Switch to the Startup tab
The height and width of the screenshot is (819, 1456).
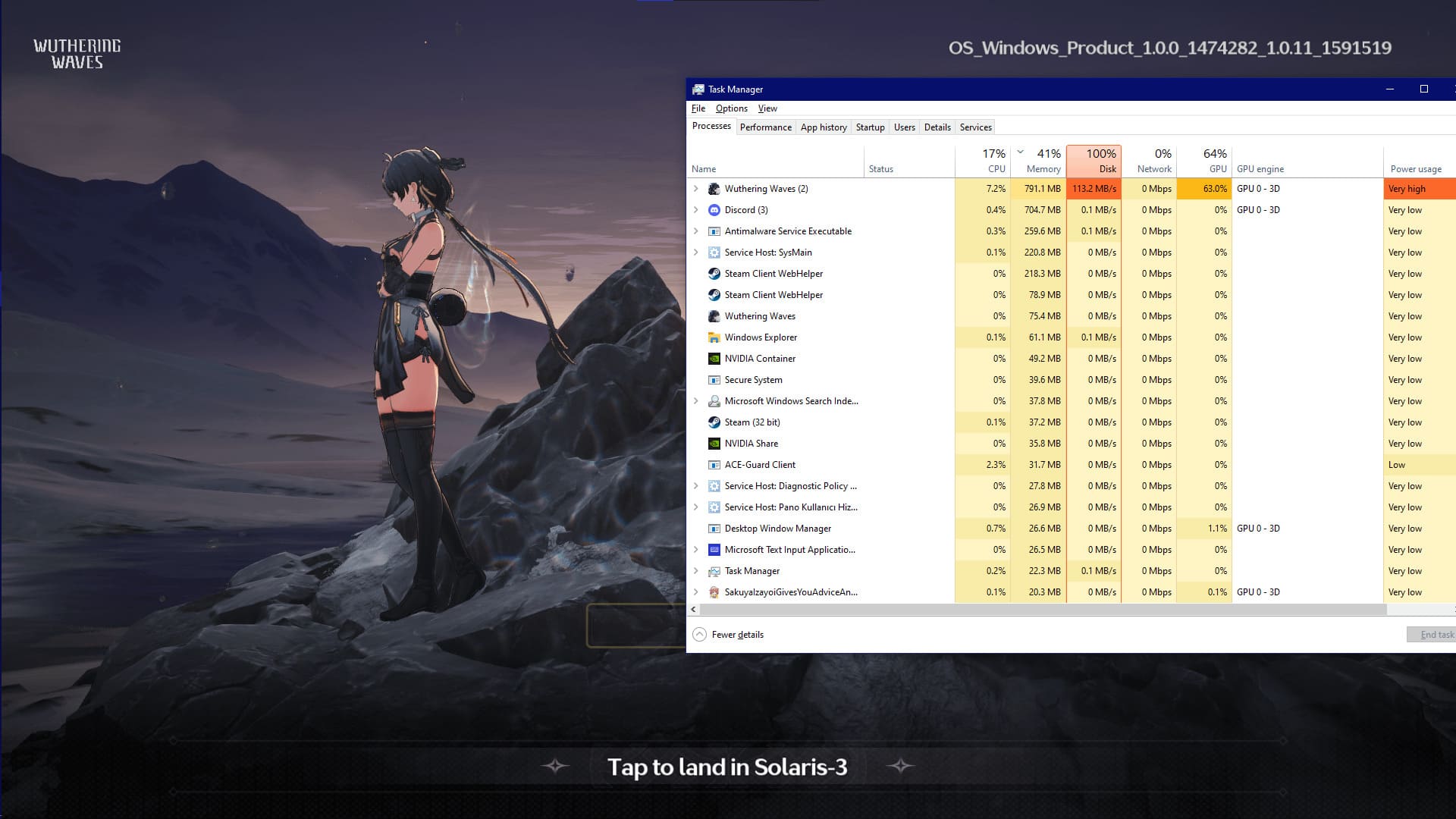[x=870, y=127]
